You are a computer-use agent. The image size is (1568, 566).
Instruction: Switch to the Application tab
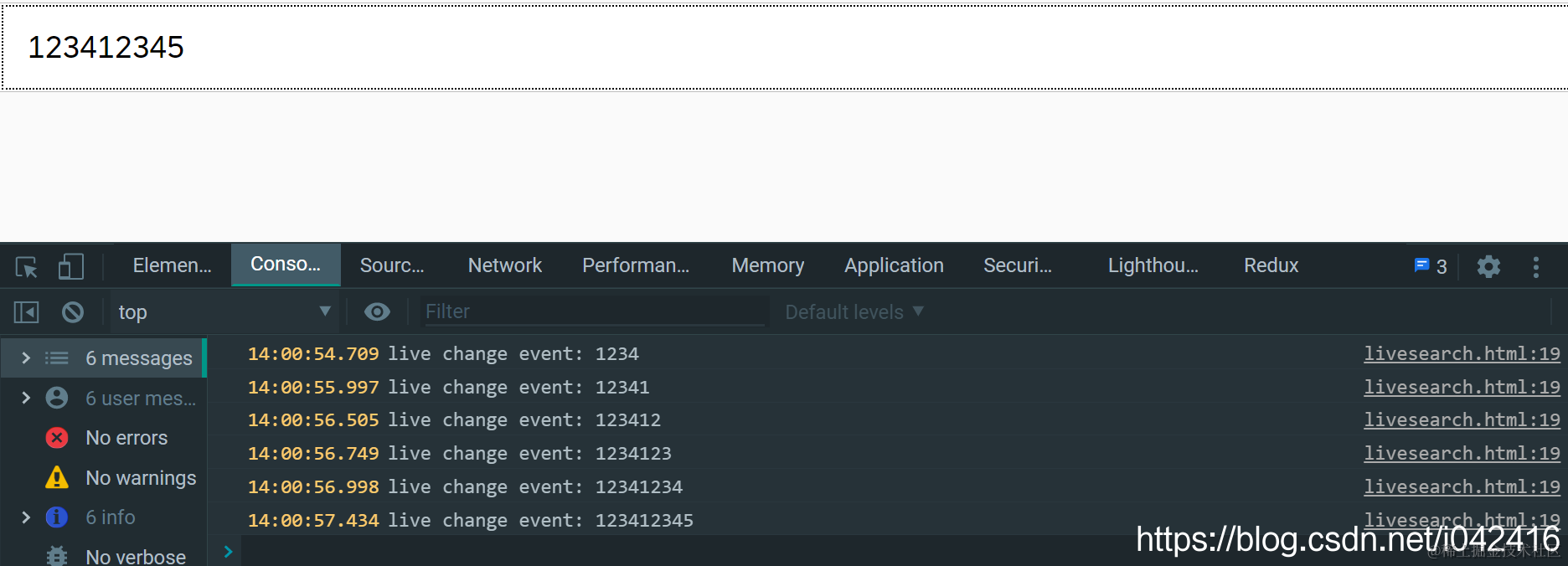[x=894, y=266]
